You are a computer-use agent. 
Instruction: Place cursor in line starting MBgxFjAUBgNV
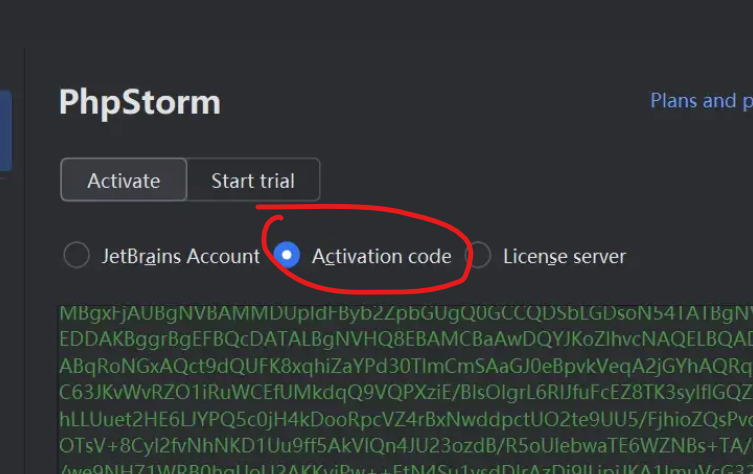(x=405, y=313)
